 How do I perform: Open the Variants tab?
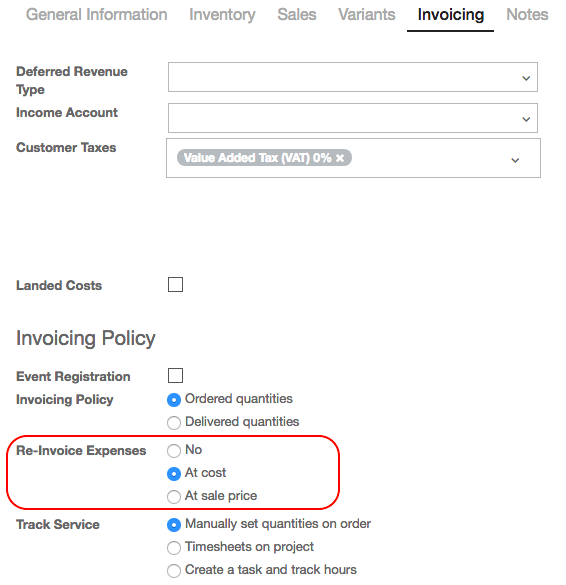coord(366,15)
